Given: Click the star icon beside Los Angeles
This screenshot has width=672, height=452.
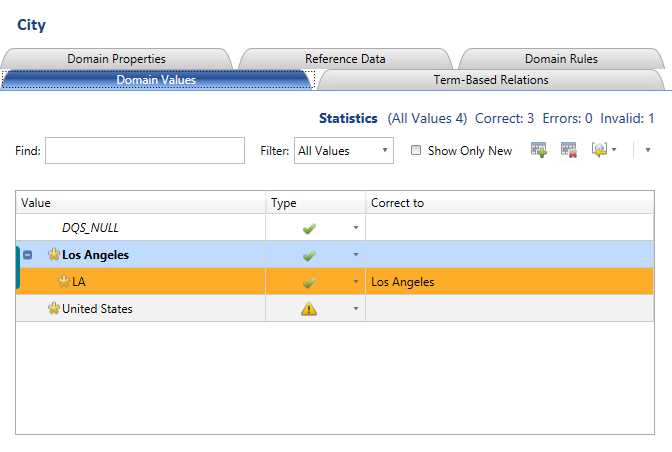Looking at the screenshot, I should point(54,255).
